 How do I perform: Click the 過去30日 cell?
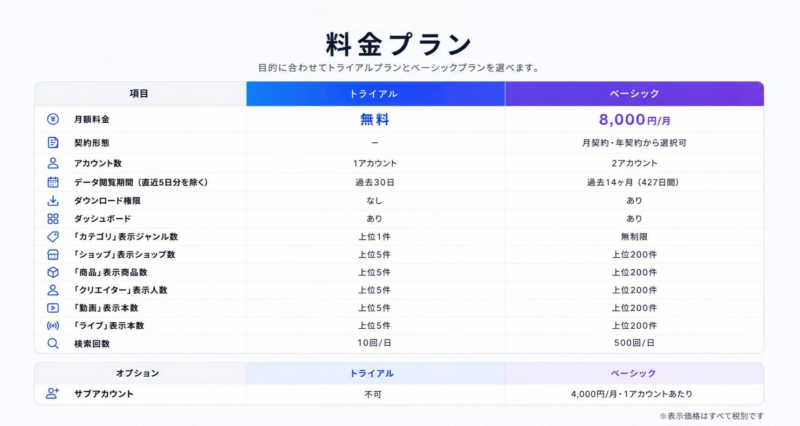375,182
